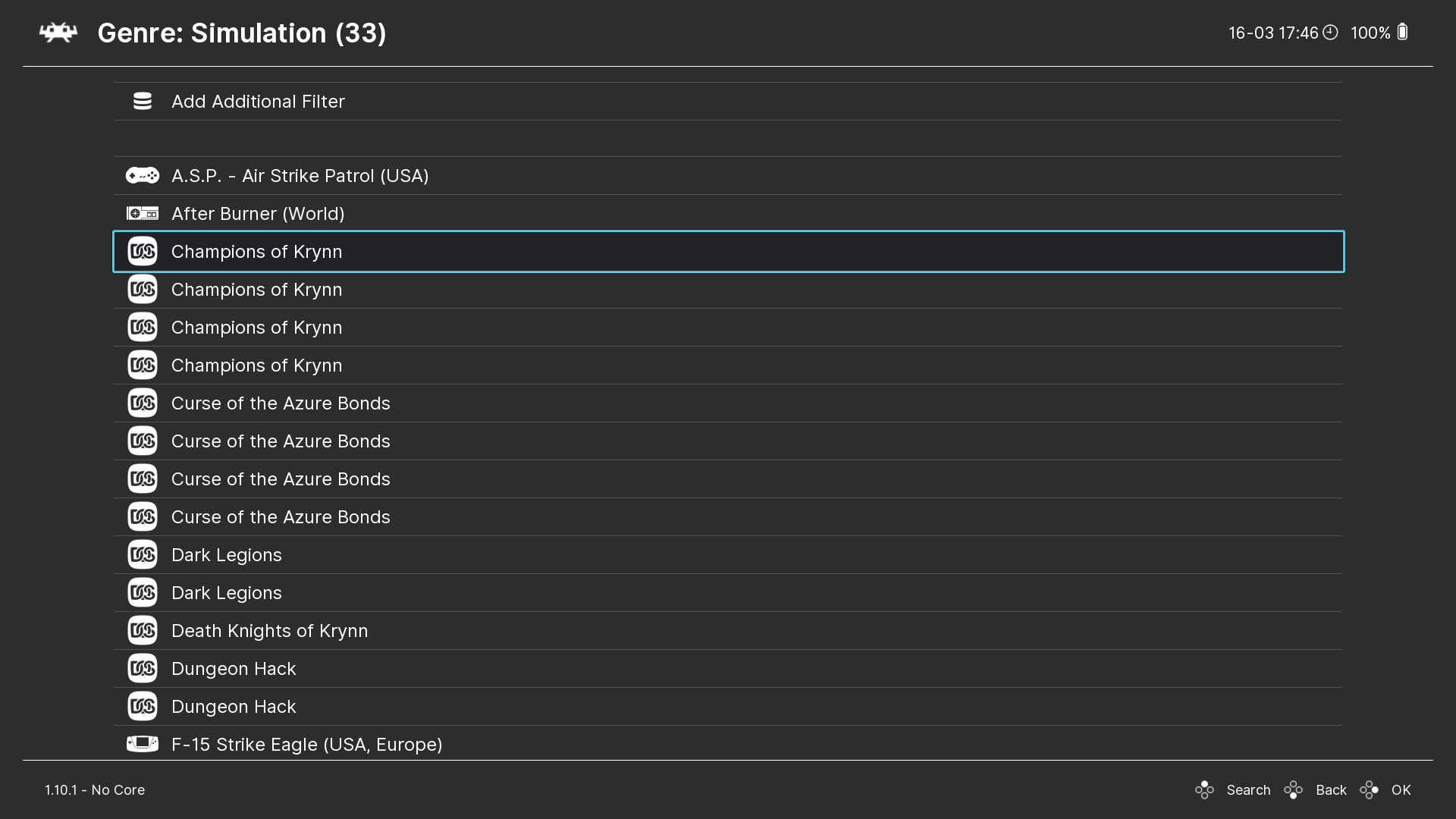Click the "1.10.1 - No Core" version text
The width and height of the screenshot is (1456, 819).
[95, 790]
